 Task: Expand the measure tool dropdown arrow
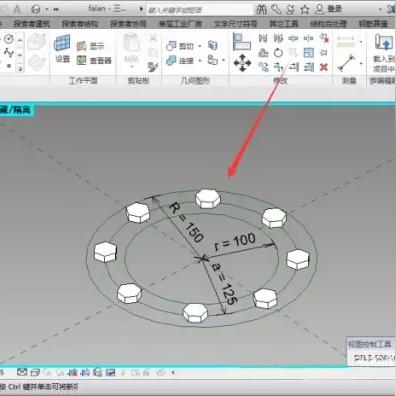361,63
